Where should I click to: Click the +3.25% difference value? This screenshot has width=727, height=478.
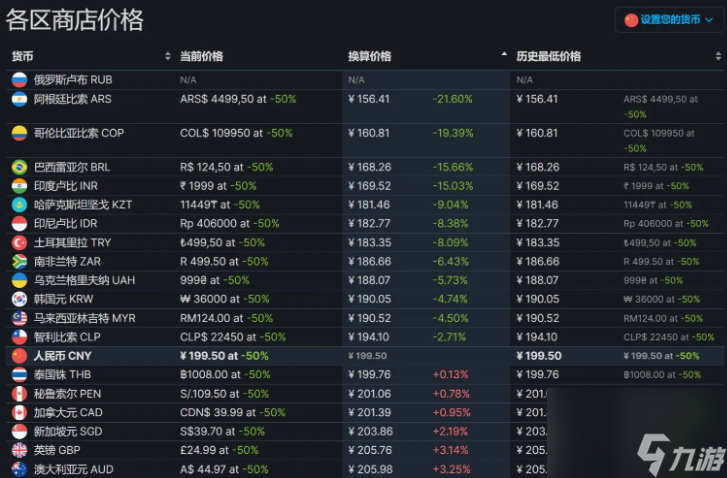(452, 469)
